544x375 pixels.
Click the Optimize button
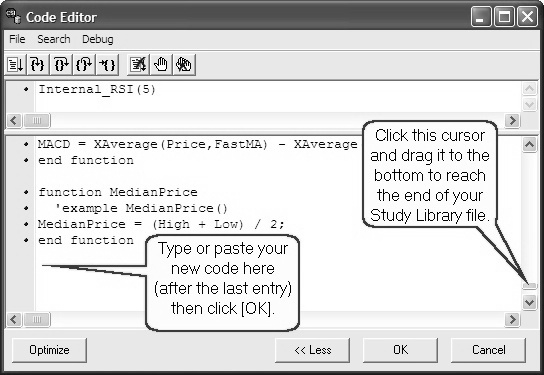point(49,350)
